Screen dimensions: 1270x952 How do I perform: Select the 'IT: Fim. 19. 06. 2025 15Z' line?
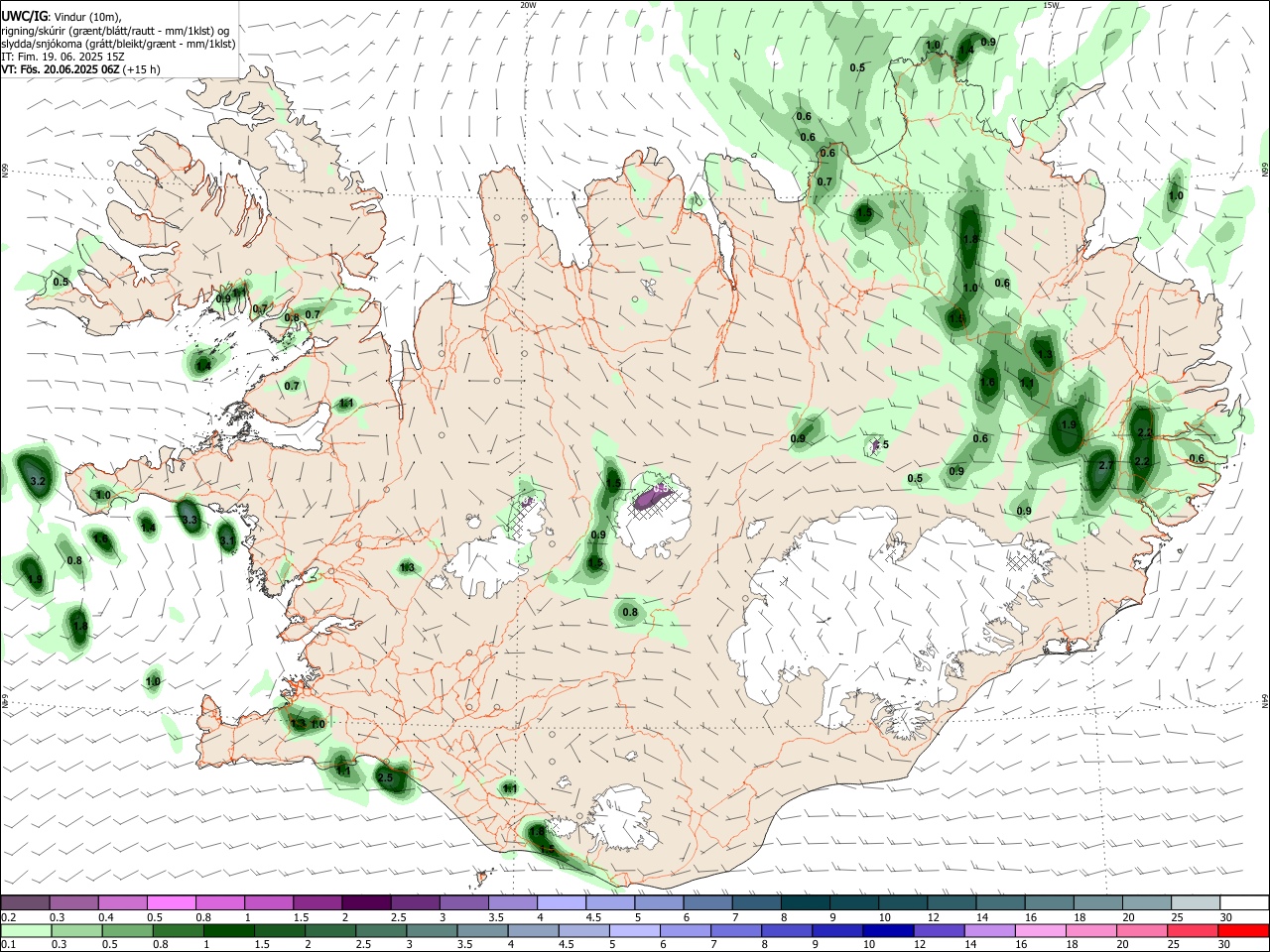63,57
